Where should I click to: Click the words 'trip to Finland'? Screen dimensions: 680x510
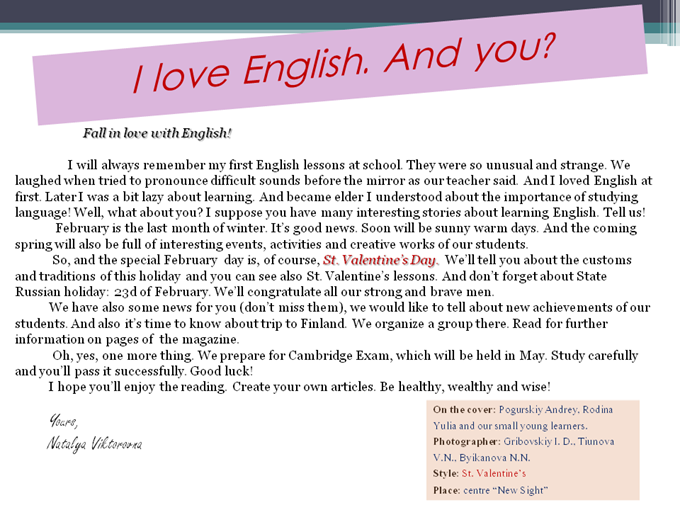coord(302,324)
